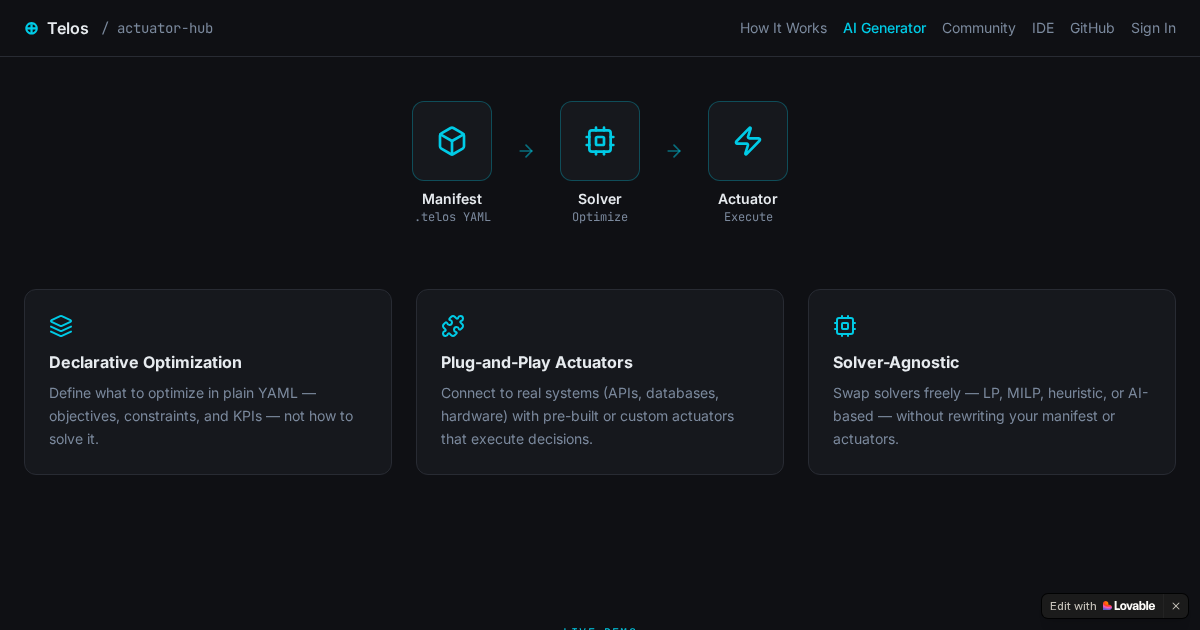Click the Lovable logo in Edit badge
This screenshot has height=630, width=1200.
coord(1129,606)
